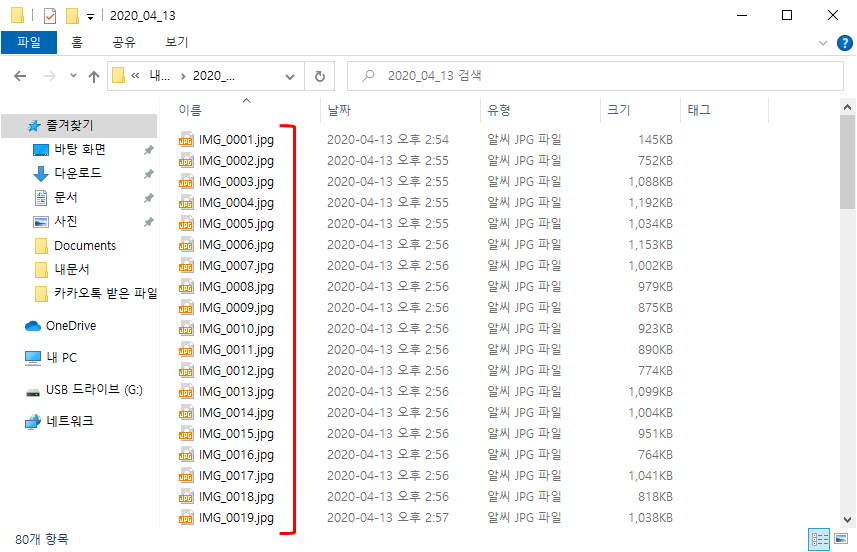The width and height of the screenshot is (857, 552).
Task: Open the address bar history dropdown
Action: click(290, 77)
